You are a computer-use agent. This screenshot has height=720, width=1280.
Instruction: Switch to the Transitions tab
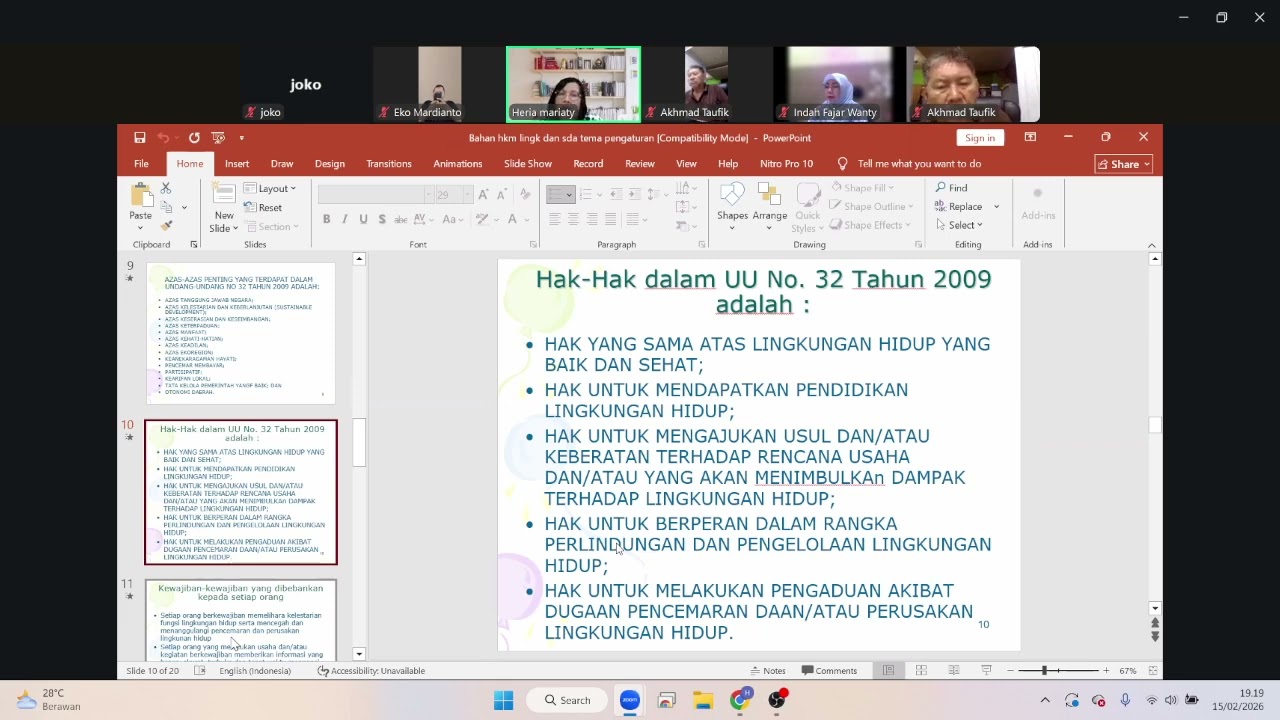tap(389, 164)
